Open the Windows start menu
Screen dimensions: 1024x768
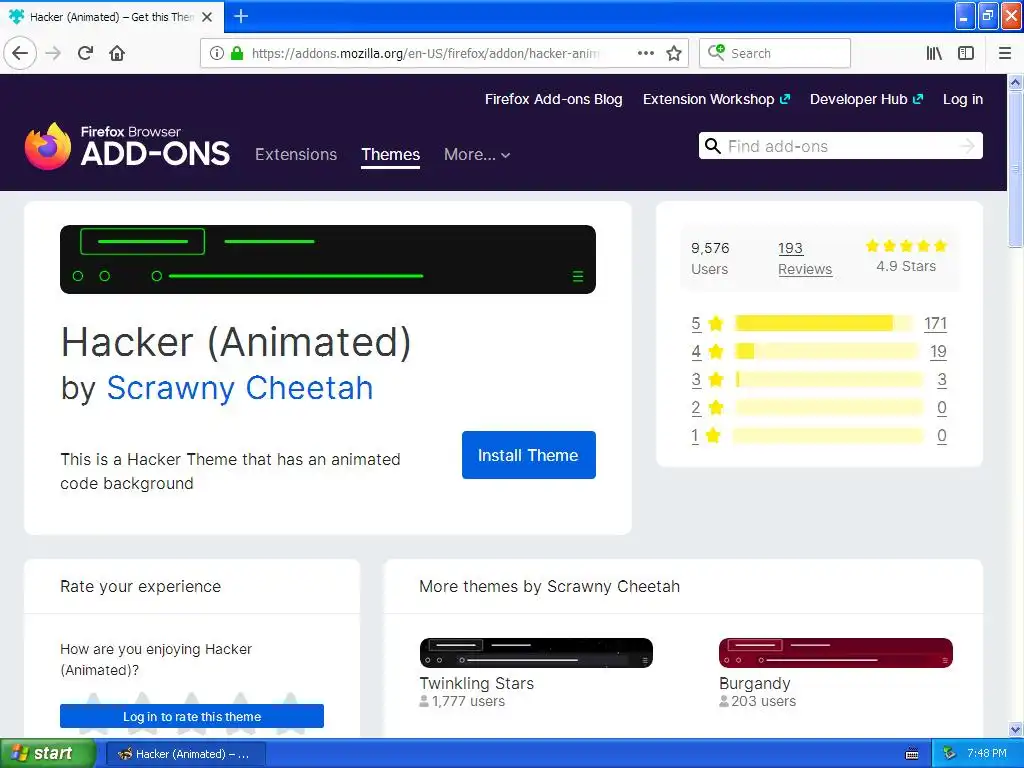48,753
